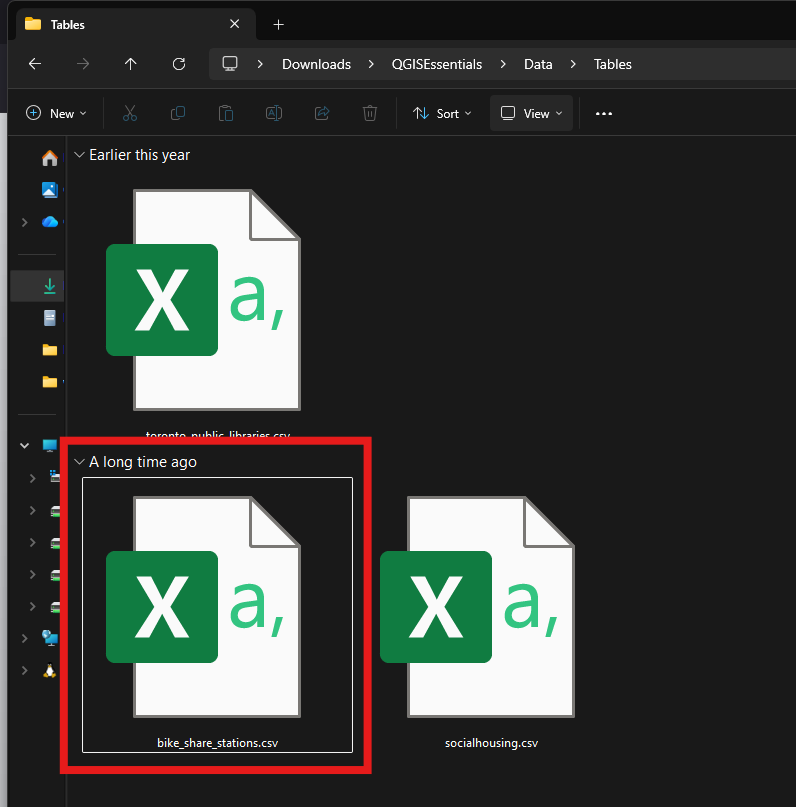Select the bike_share_stations.csv file thumbnail
Image resolution: width=796 pixels, height=807 pixels.
(x=203, y=607)
